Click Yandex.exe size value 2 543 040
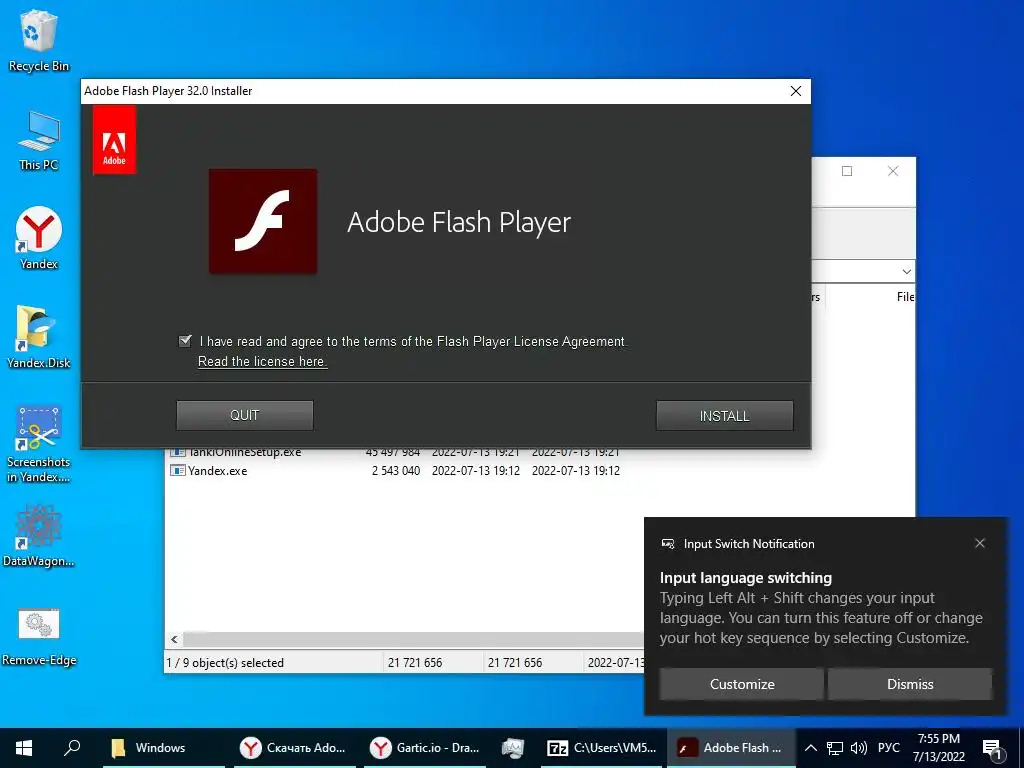This screenshot has height=768, width=1024. (396, 470)
